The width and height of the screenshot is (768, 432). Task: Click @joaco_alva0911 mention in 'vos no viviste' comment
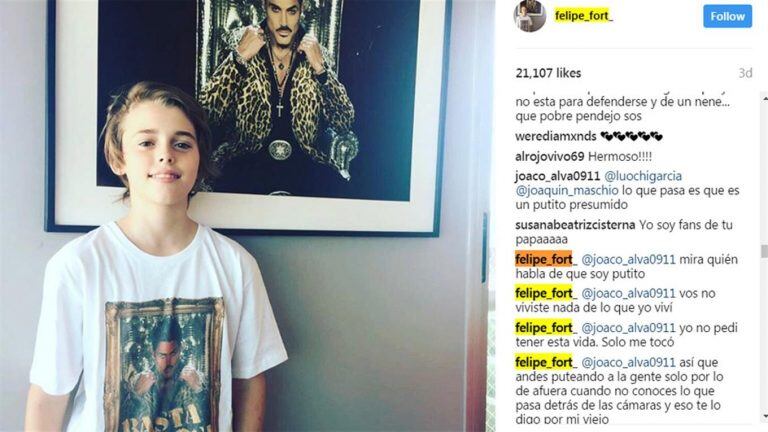628,293
